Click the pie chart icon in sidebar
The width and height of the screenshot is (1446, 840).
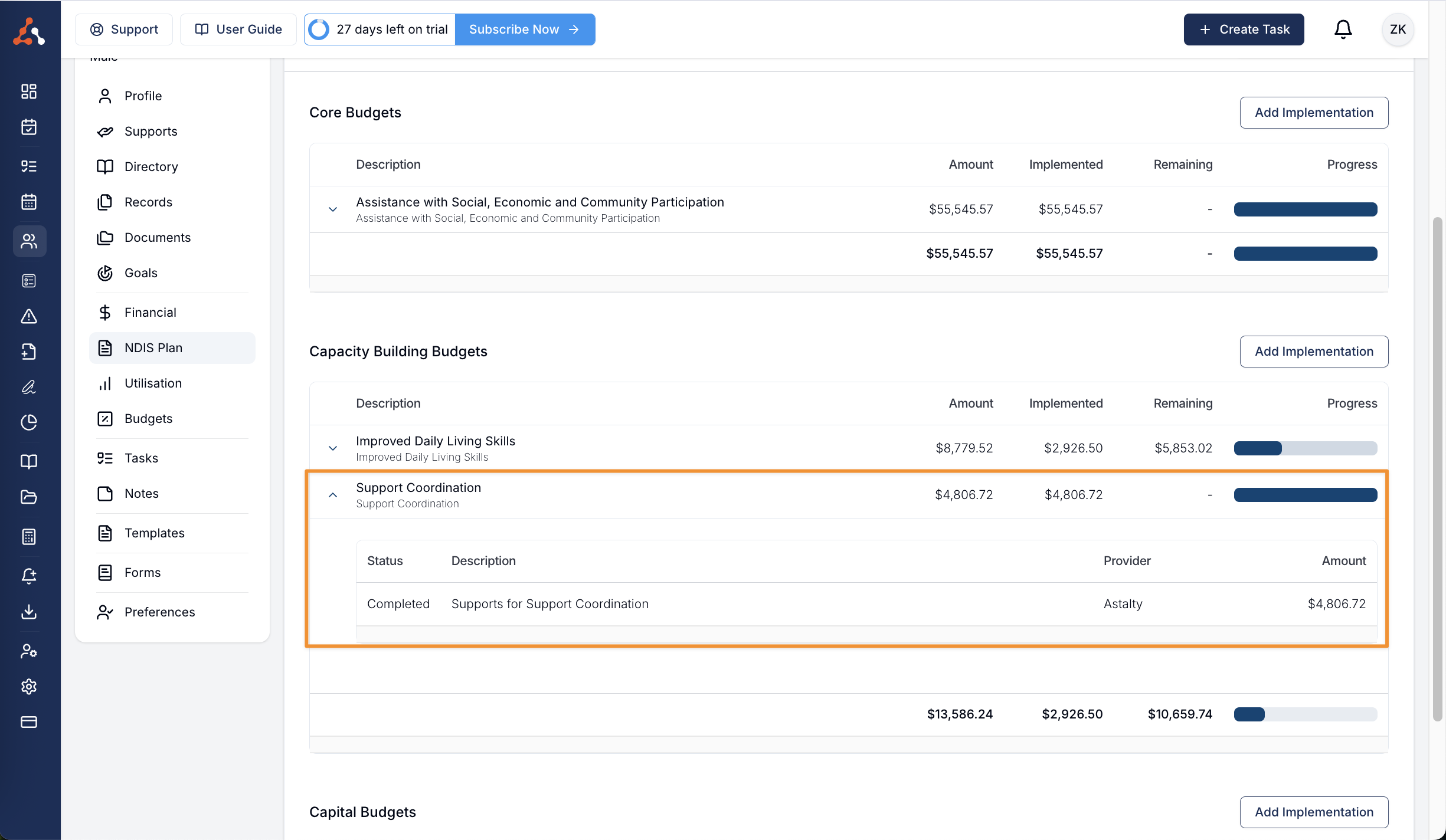29,422
